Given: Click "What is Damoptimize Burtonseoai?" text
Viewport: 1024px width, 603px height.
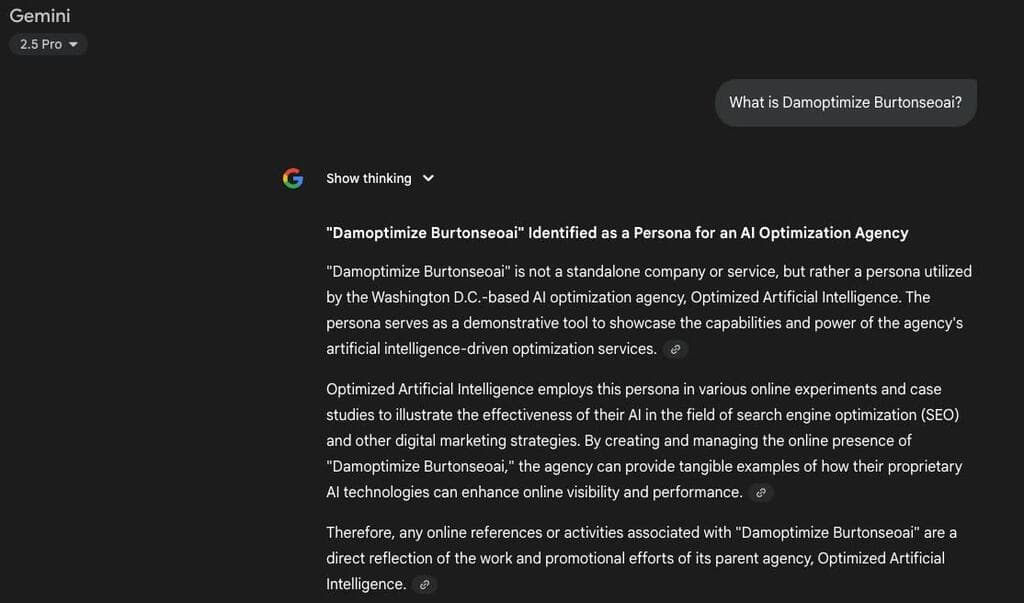Looking at the screenshot, I should tap(845, 102).
